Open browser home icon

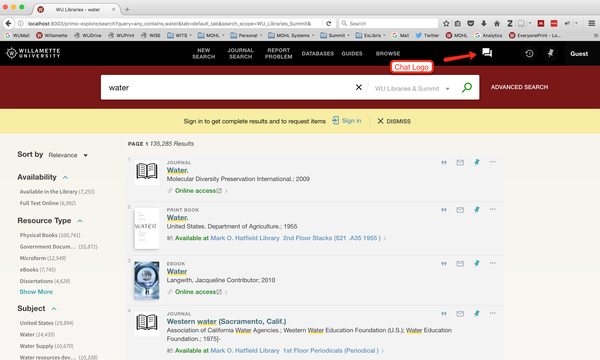pyautogui.click(x=497, y=23)
